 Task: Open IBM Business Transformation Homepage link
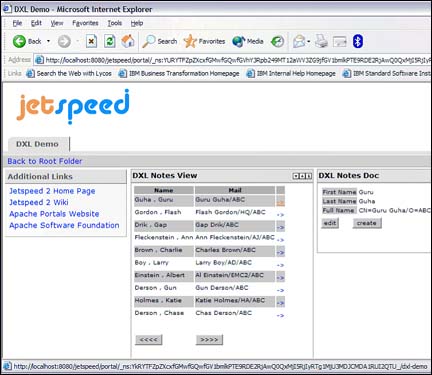[179, 73]
